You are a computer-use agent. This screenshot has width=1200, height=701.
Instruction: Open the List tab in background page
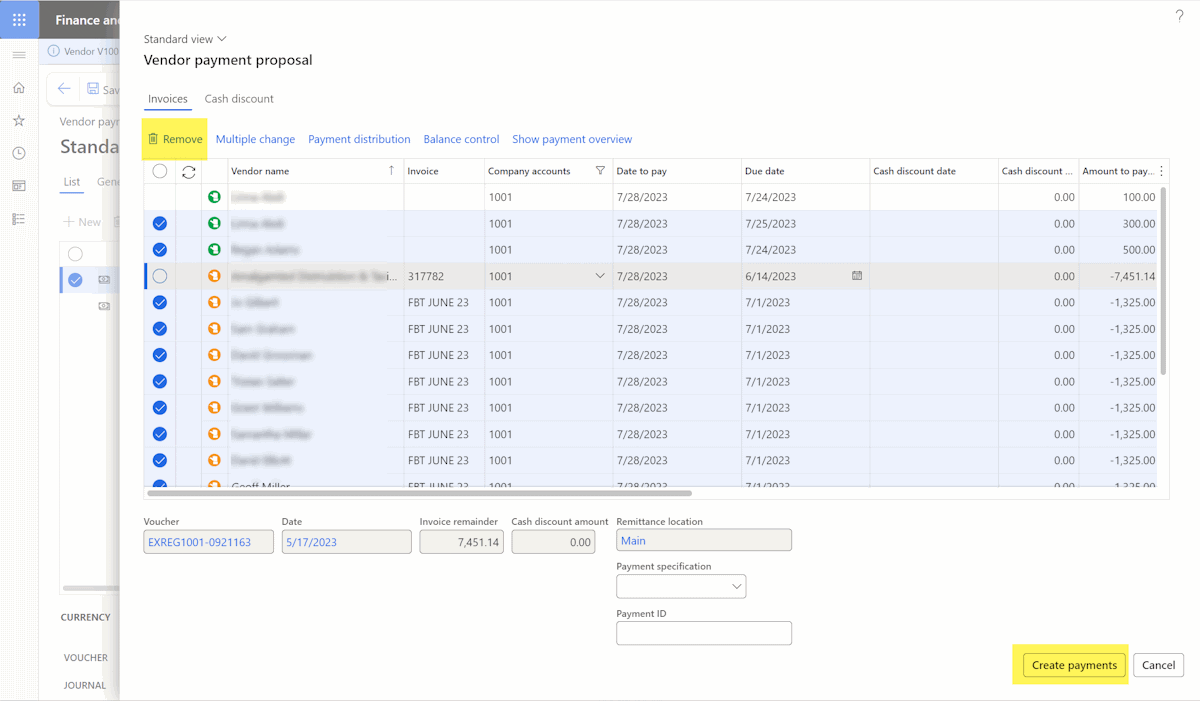[72, 182]
